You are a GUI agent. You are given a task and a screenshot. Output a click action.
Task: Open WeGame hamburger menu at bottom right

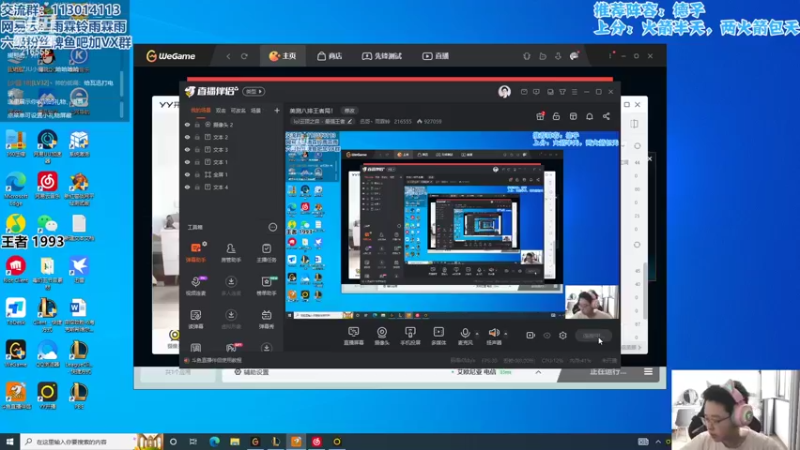tap(648, 372)
